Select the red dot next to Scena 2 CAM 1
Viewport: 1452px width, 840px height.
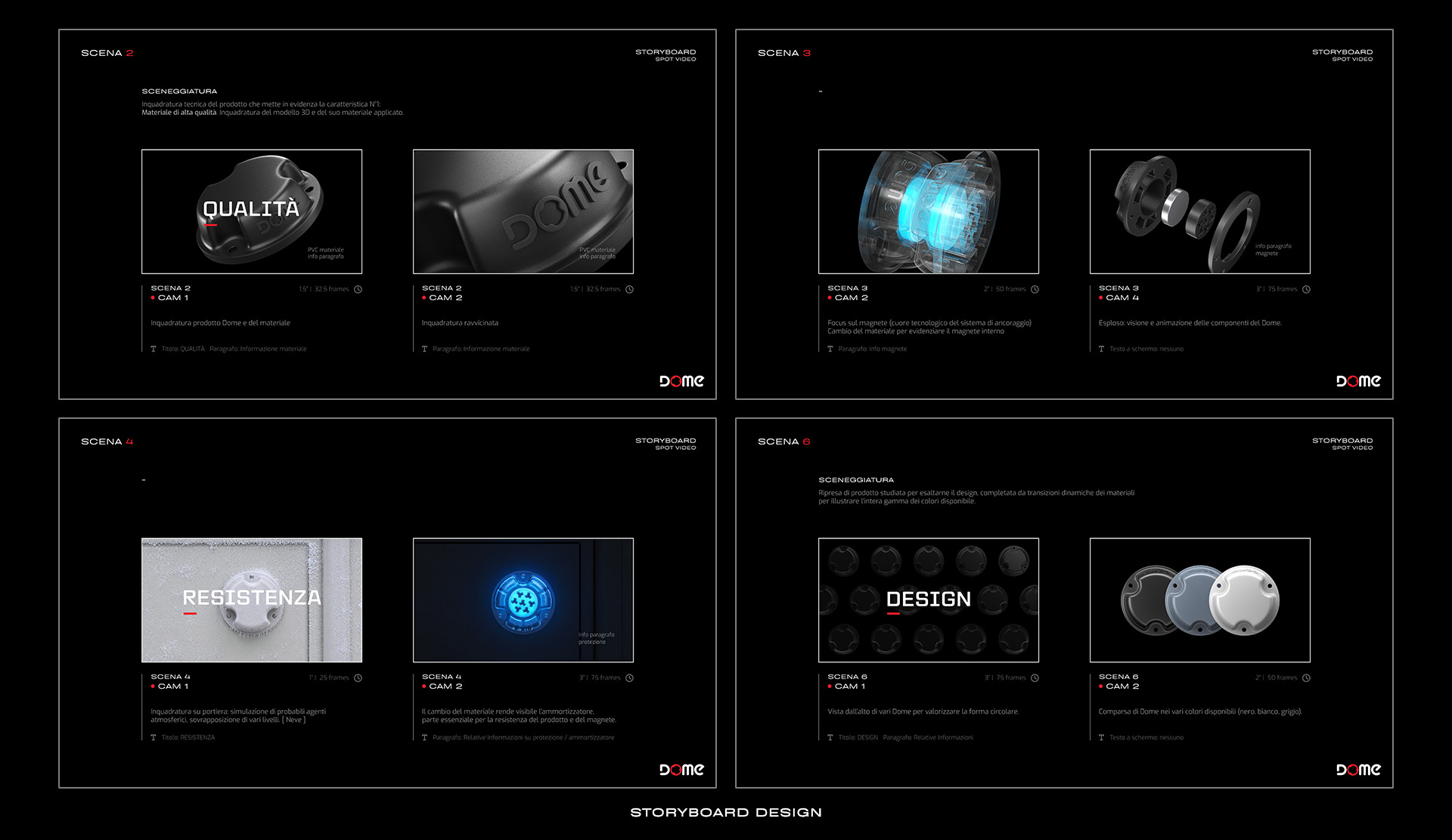(x=153, y=298)
